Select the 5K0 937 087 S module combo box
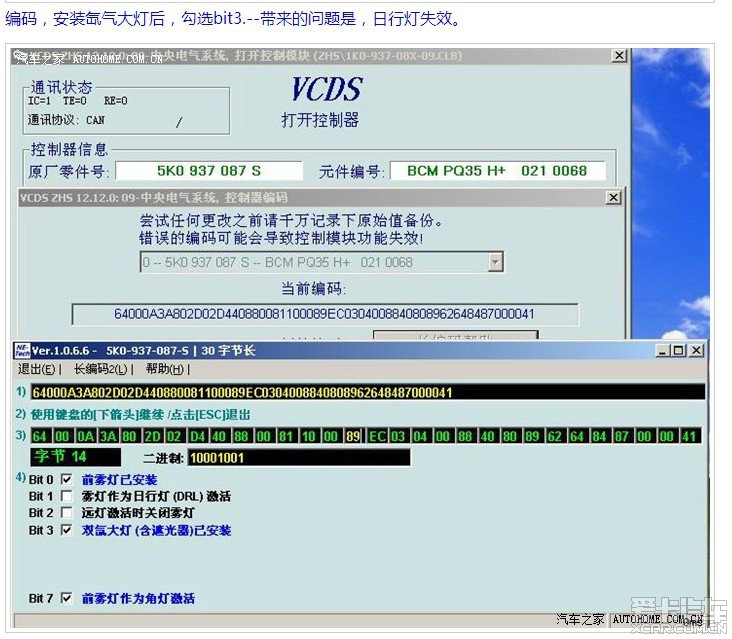The height and width of the screenshot is (639, 732). [x=322, y=262]
